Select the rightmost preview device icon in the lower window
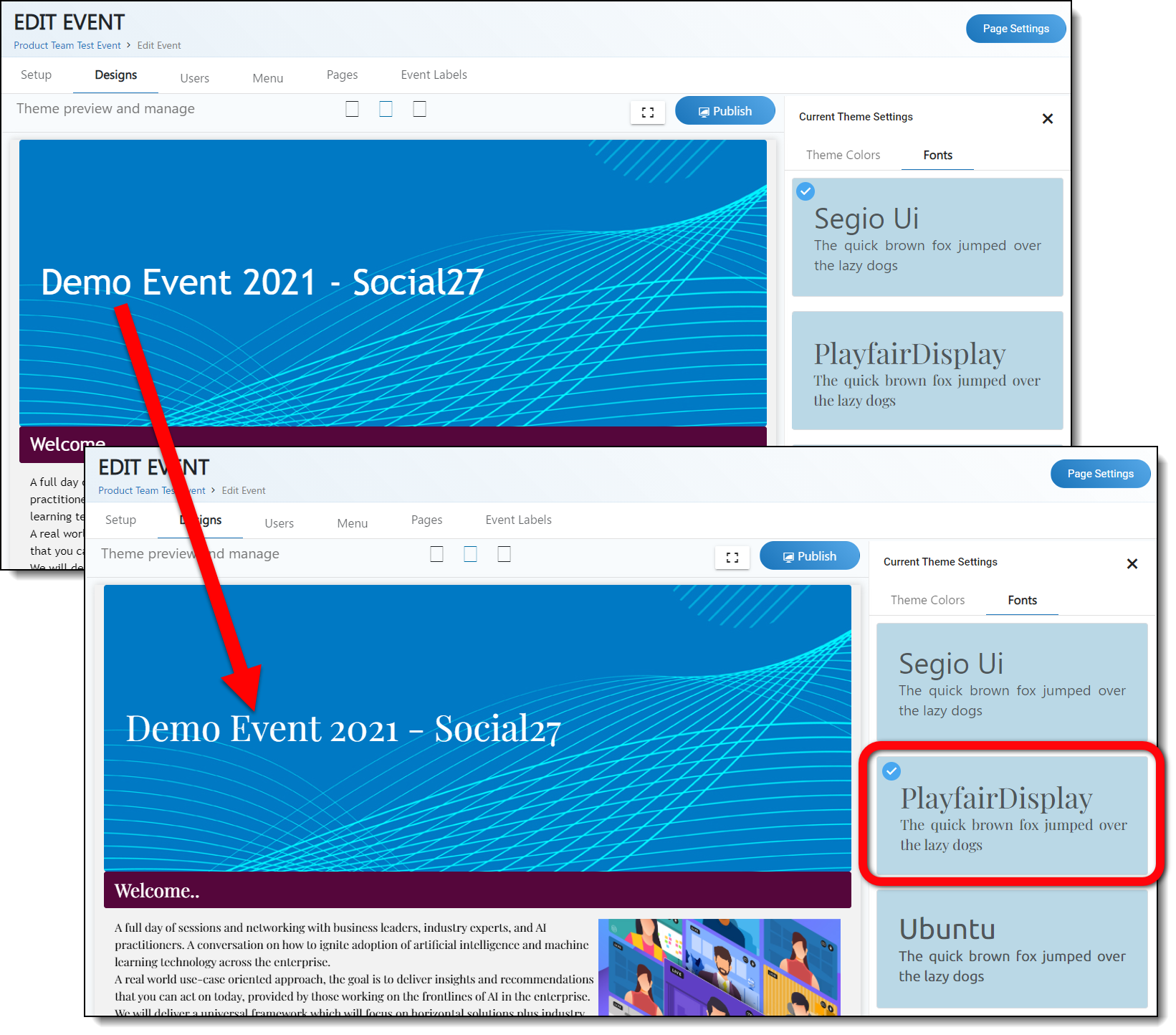Viewport: 1176px width, 1035px height. coord(504,554)
